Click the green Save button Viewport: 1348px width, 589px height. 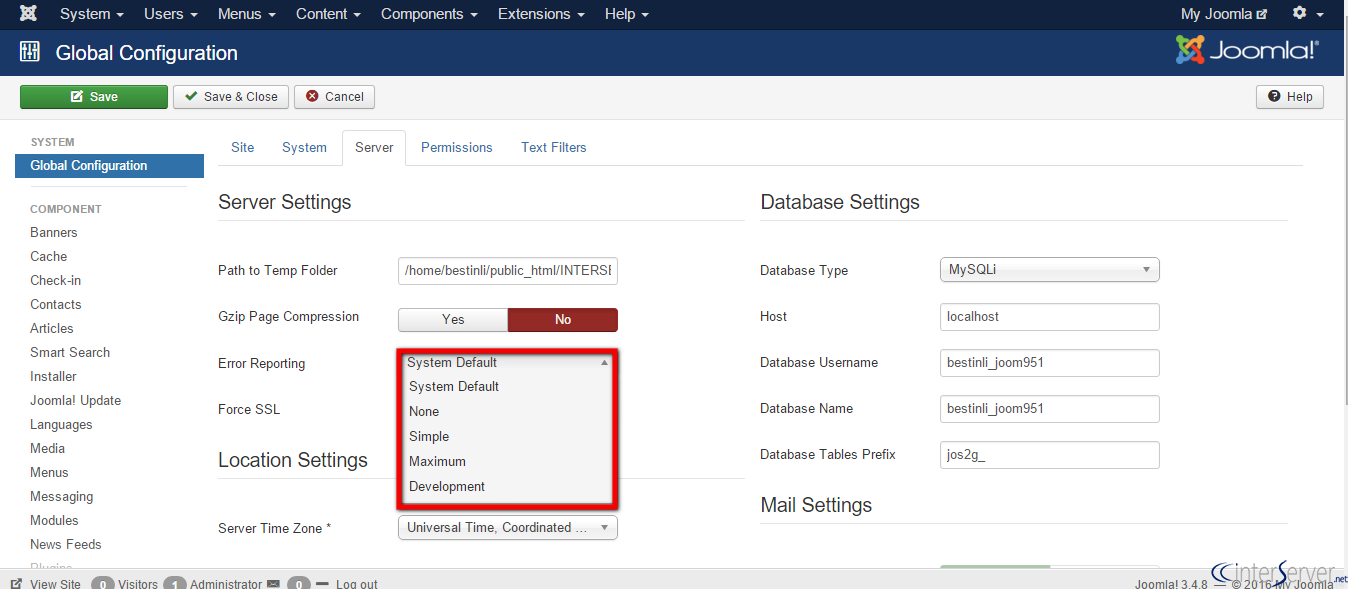pyautogui.click(x=94, y=97)
